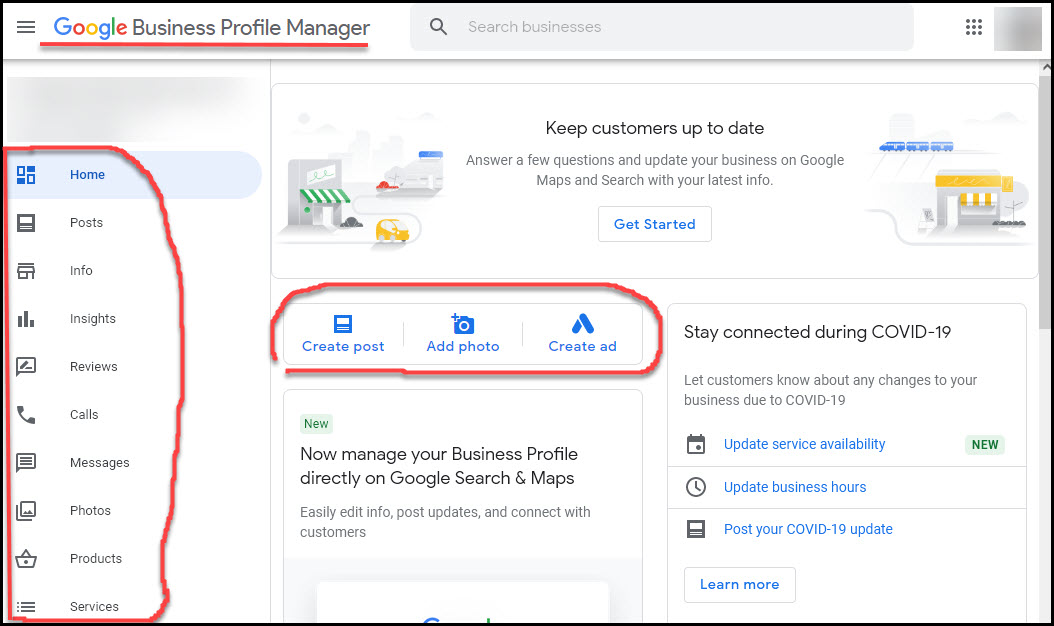
Task: Click the Create post icon
Action: tap(343, 324)
